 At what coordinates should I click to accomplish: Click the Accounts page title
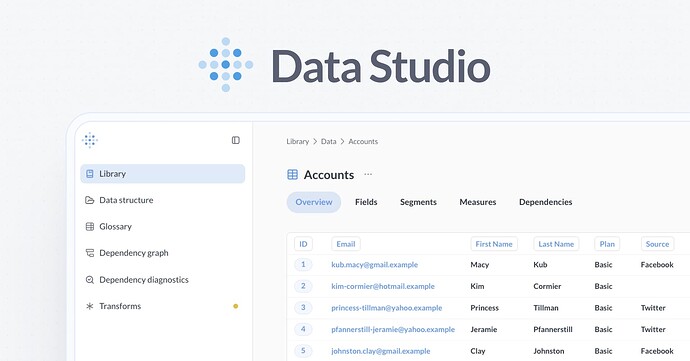pos(329,175)
